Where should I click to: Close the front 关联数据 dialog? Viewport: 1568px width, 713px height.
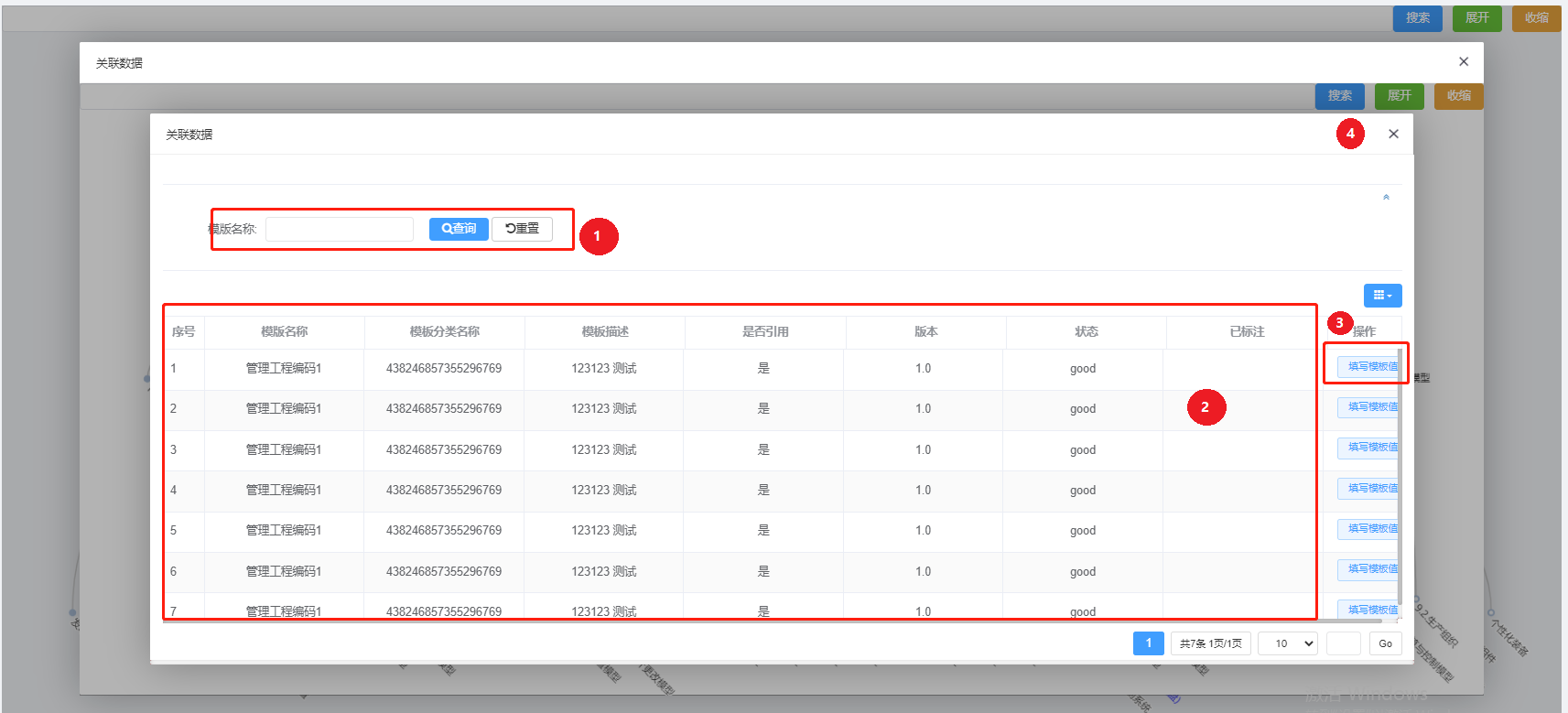[1393, 134]
